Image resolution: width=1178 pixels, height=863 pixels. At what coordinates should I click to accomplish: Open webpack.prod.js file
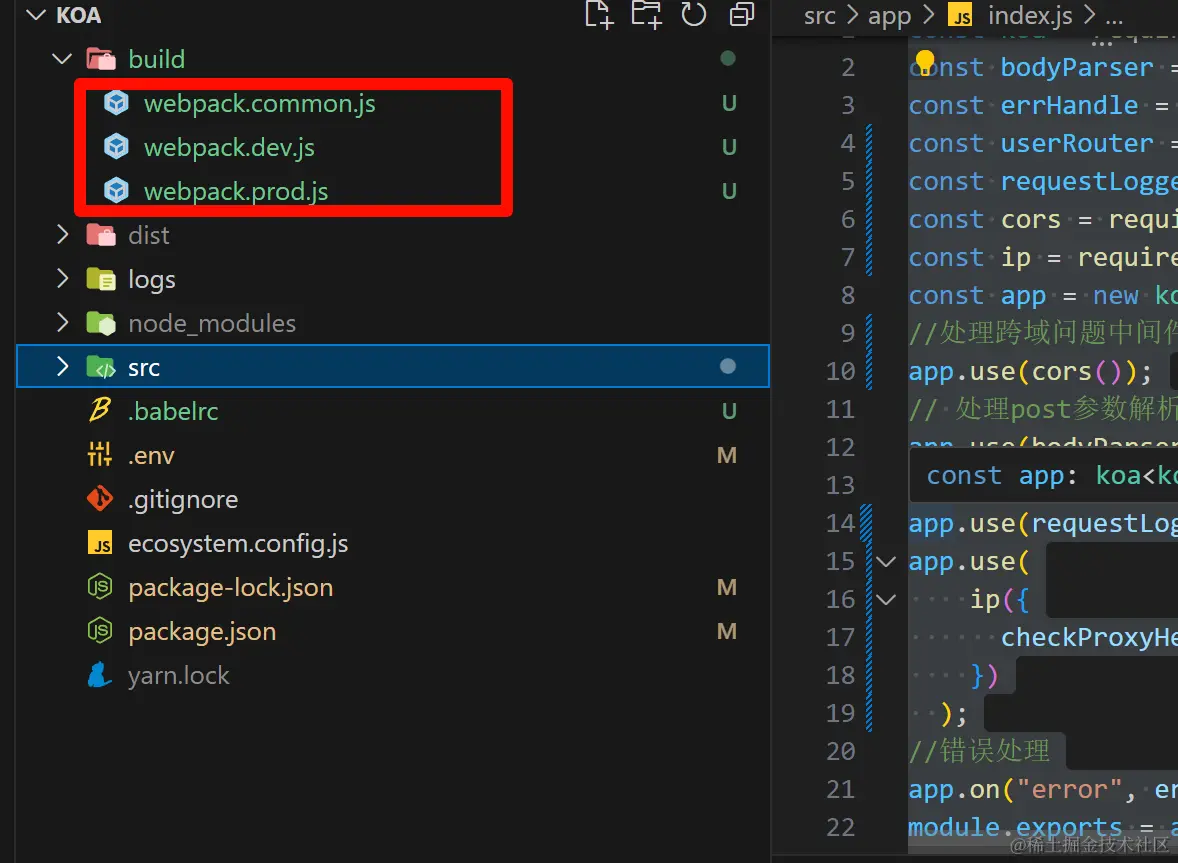click(236, 192)
